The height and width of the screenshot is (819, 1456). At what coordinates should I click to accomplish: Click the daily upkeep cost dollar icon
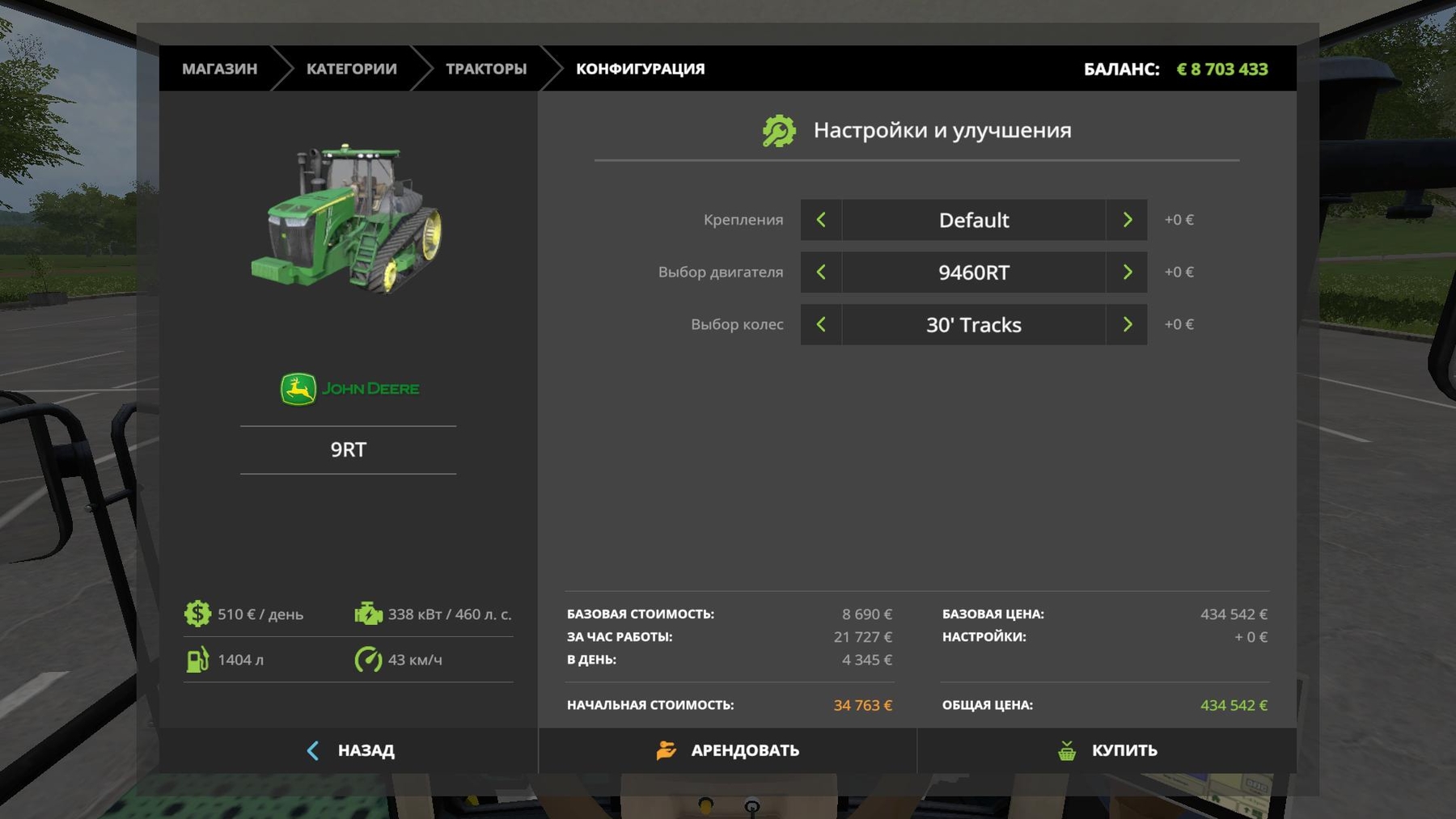[197, 614]
